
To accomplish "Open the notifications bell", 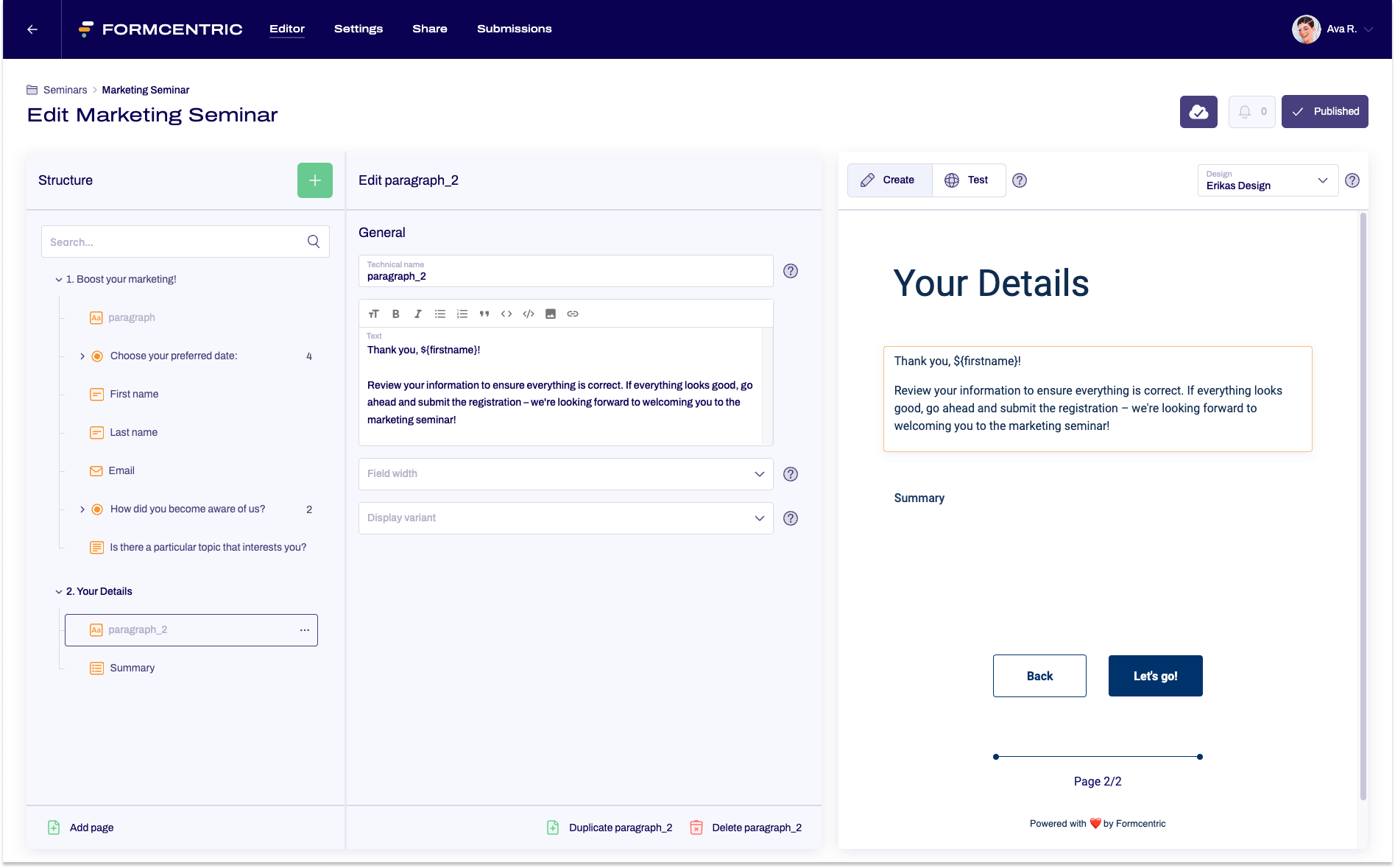I will [x=1251, y=112].
